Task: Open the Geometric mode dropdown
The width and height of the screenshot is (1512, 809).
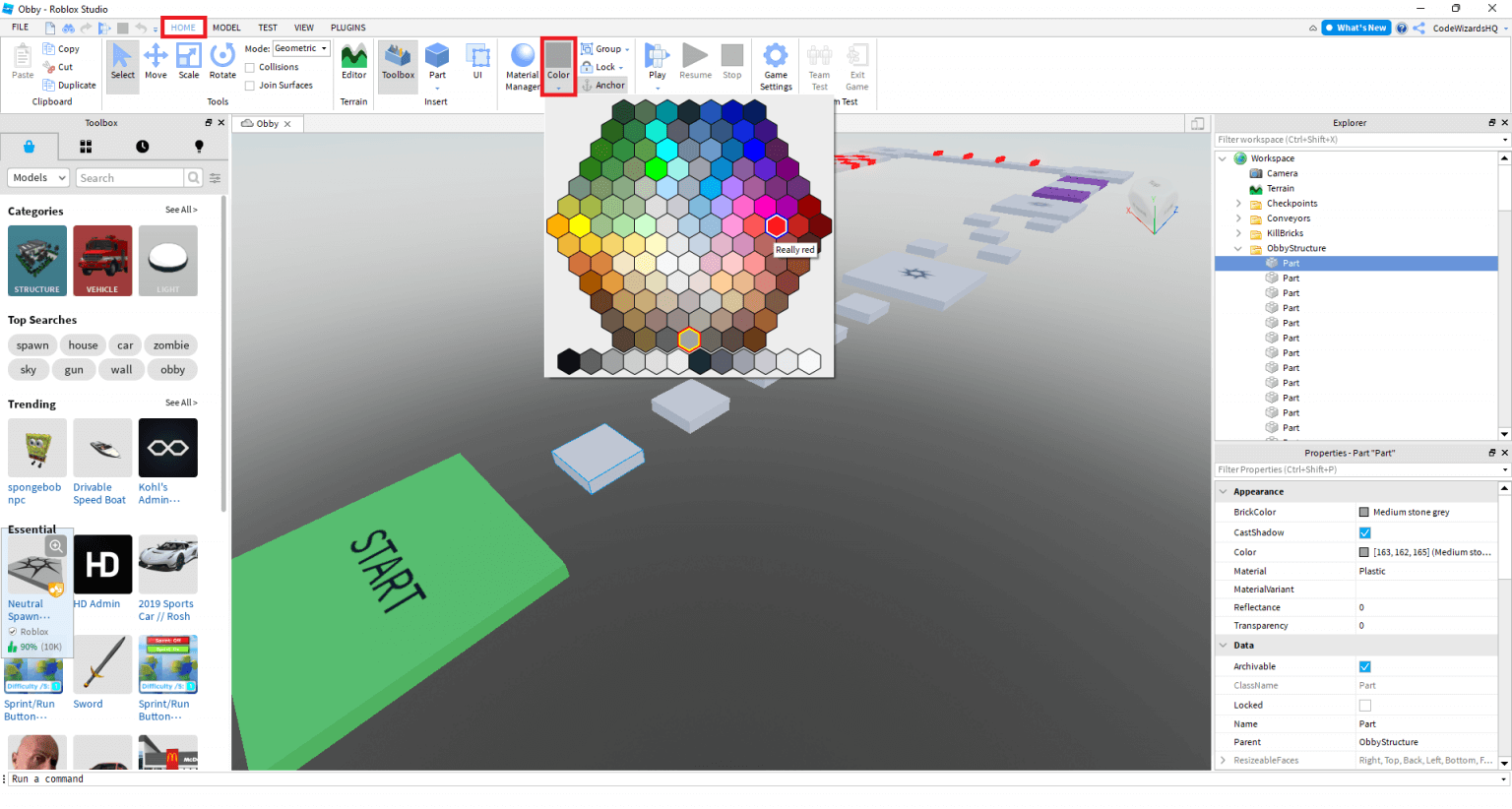Action: (322, 47)
